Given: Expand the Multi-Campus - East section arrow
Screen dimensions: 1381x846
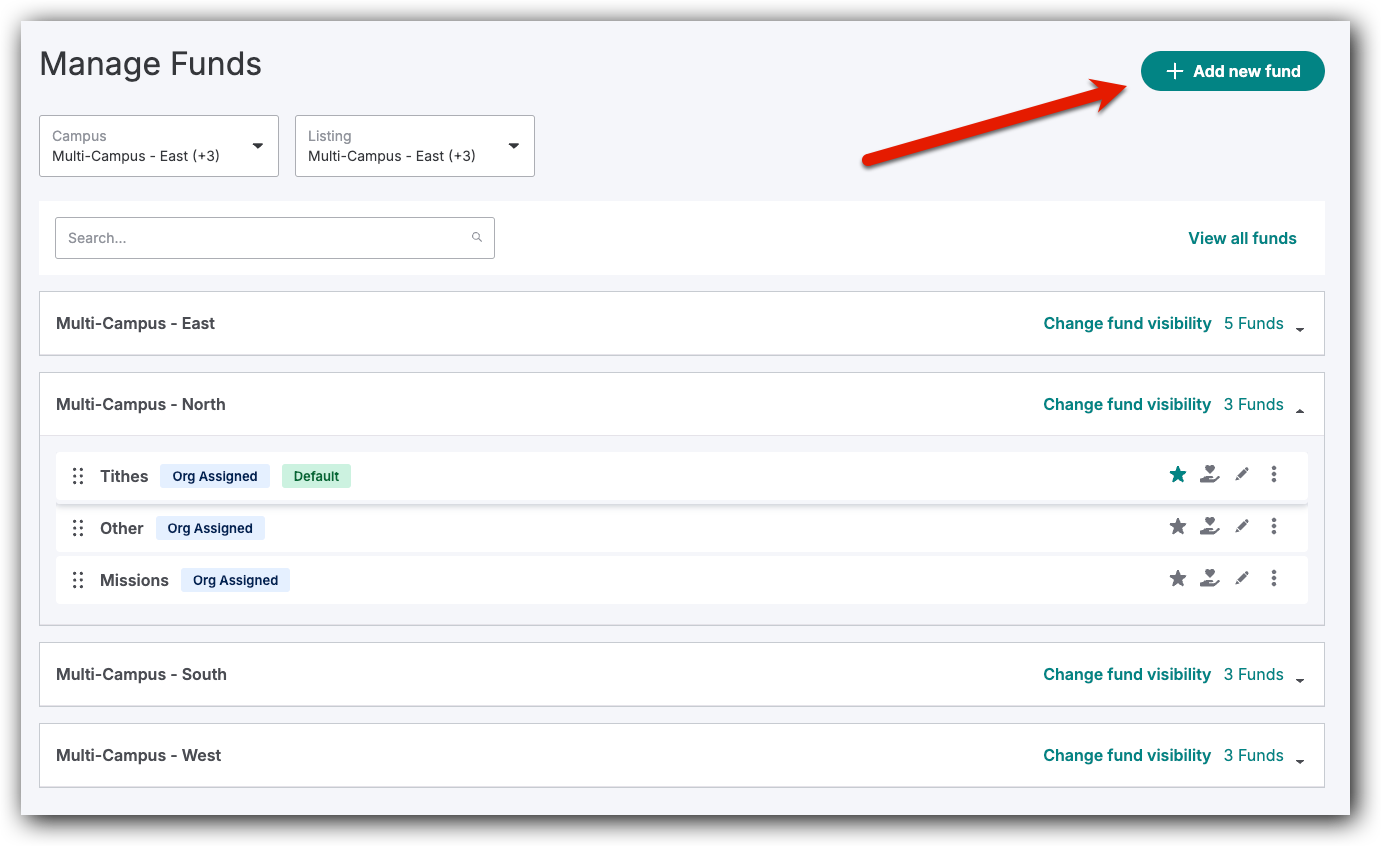Looking at the screenshot, I should tap(1300, 329).
